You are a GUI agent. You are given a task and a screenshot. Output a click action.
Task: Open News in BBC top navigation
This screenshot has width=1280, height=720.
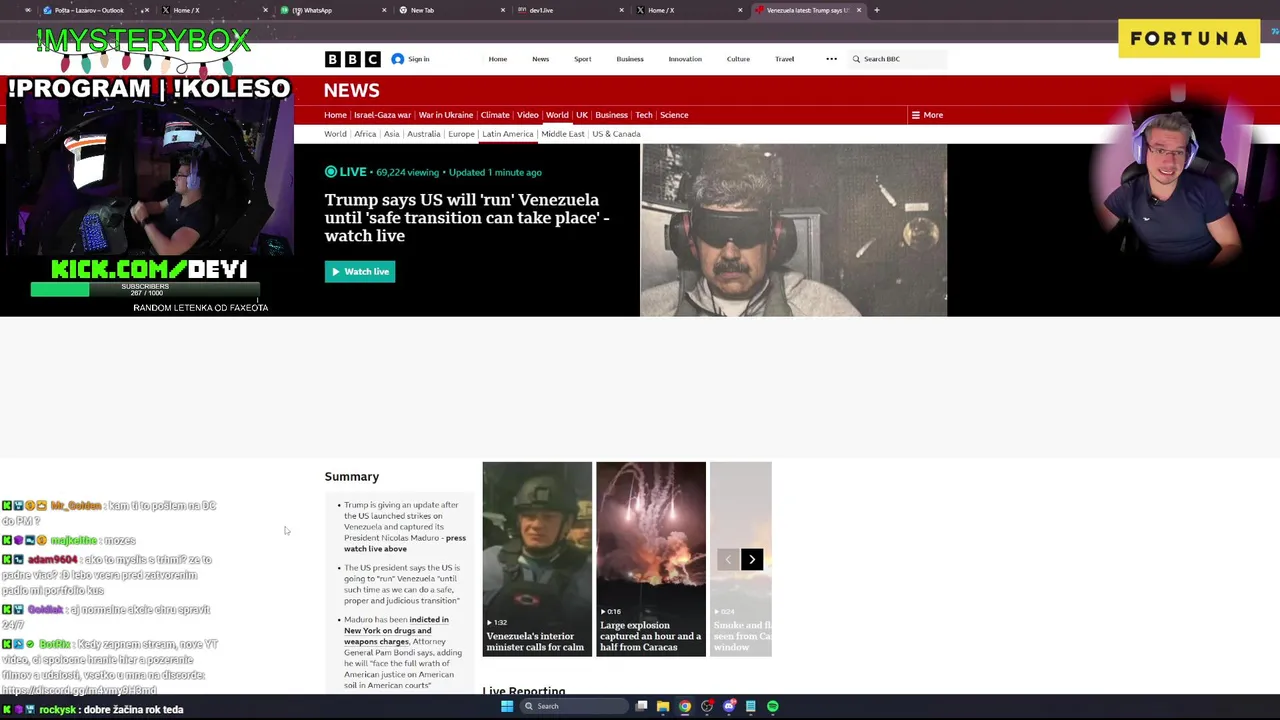[540, 59]
